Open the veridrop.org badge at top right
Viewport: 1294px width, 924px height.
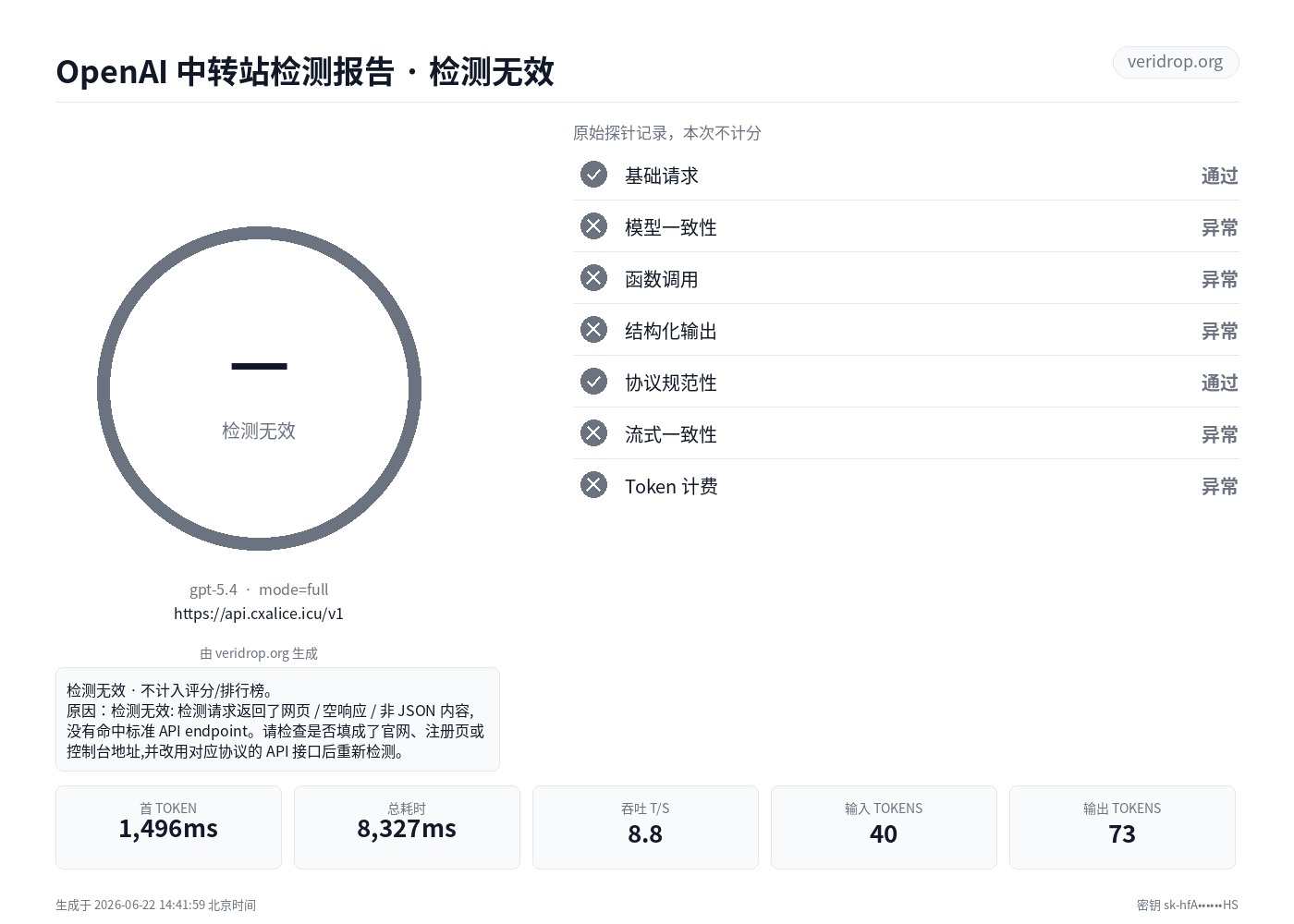(1176, 62)
